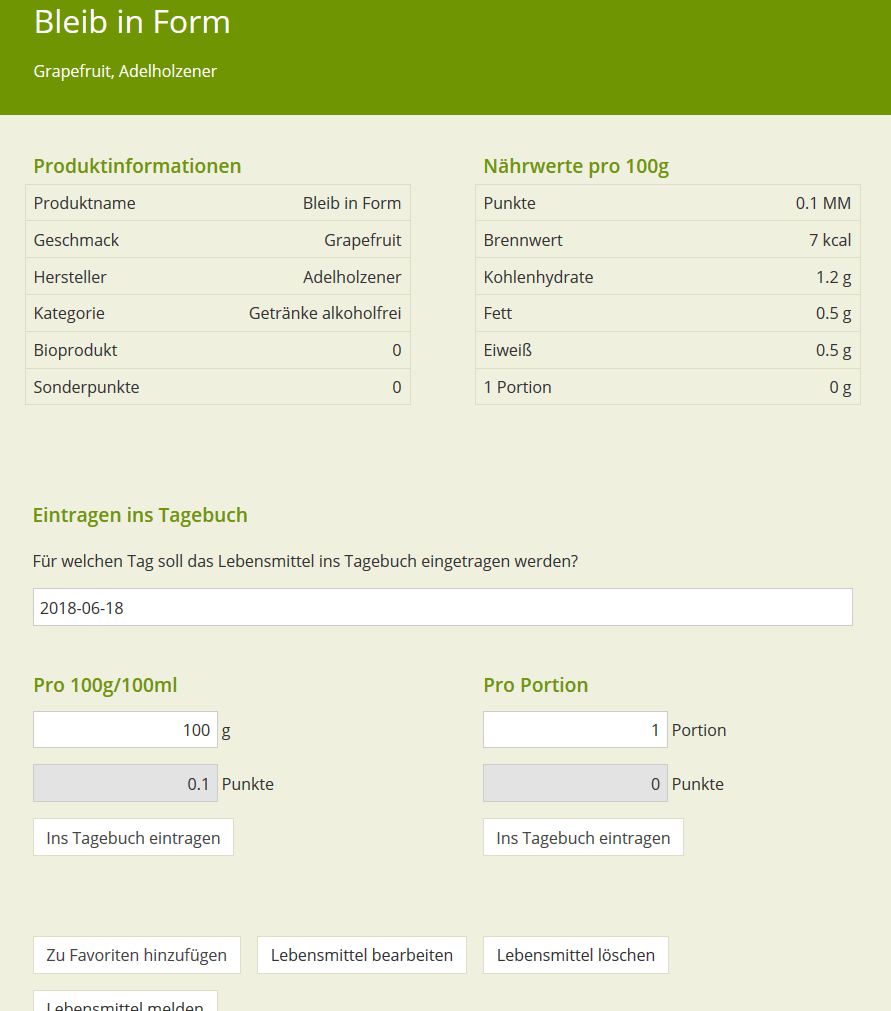
Task: Click the subtitle 'Grapefruit, Adelholzener'
Action: (x=125, y=71)
